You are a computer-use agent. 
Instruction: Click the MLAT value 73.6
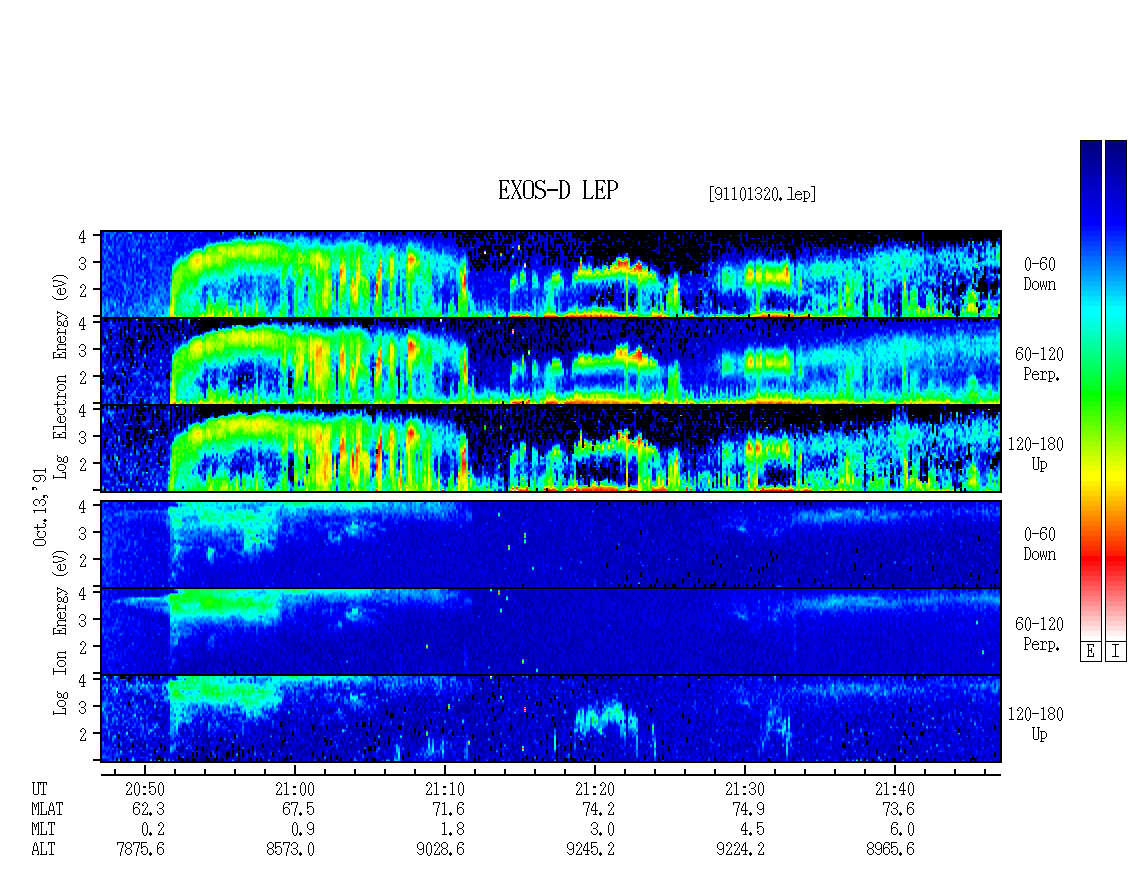coord(898,809)
